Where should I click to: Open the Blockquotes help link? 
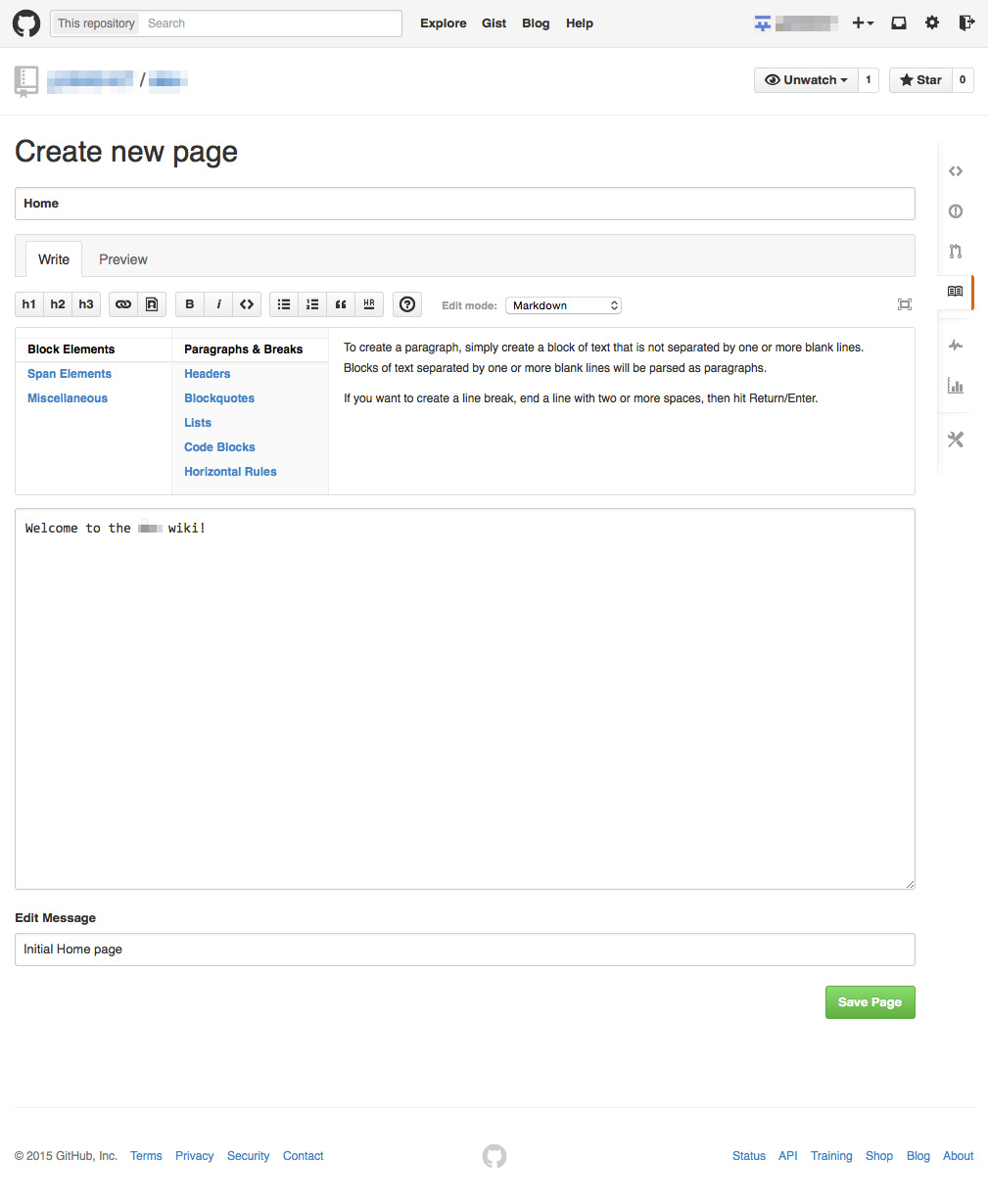point(218,397)
